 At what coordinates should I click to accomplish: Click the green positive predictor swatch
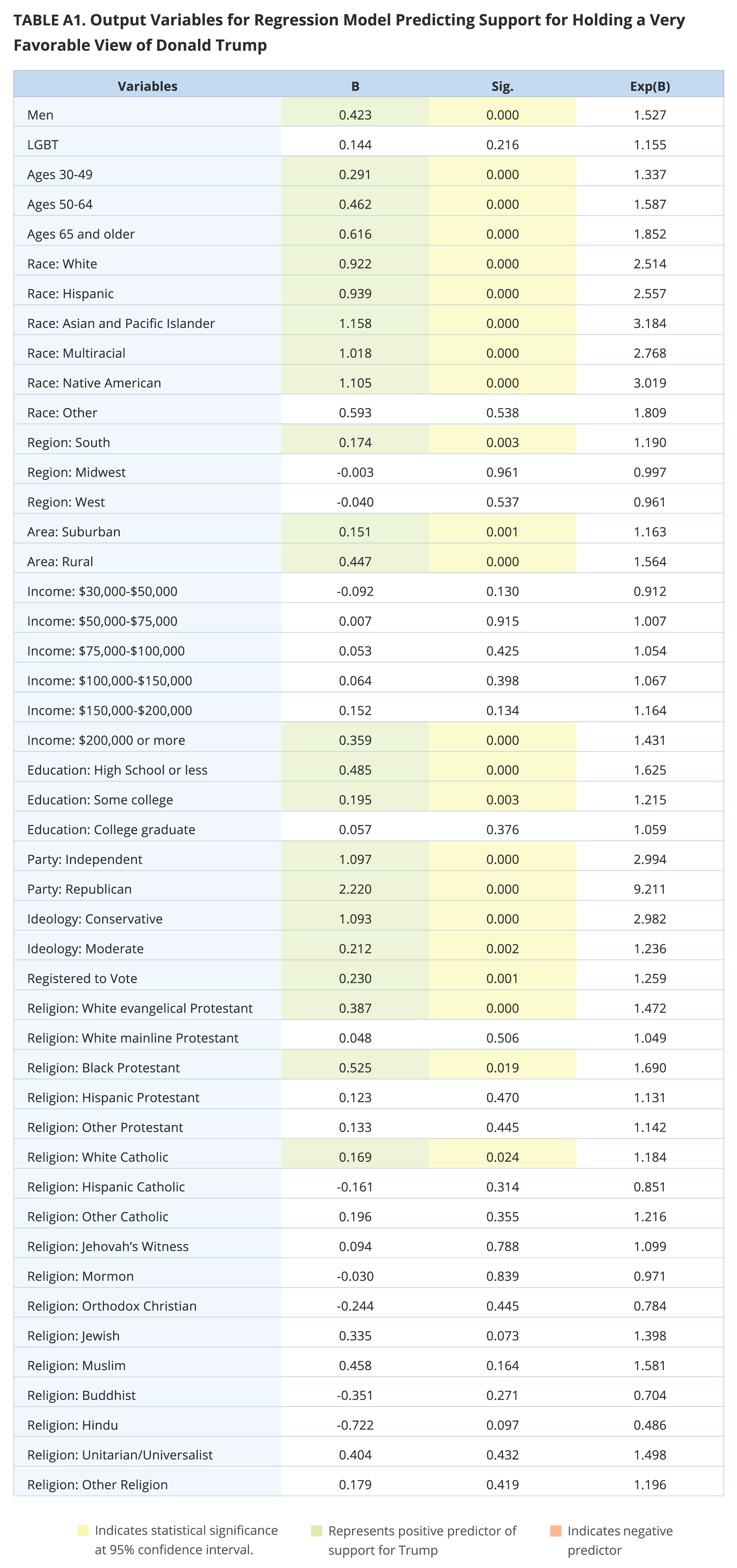[317, 1531]
